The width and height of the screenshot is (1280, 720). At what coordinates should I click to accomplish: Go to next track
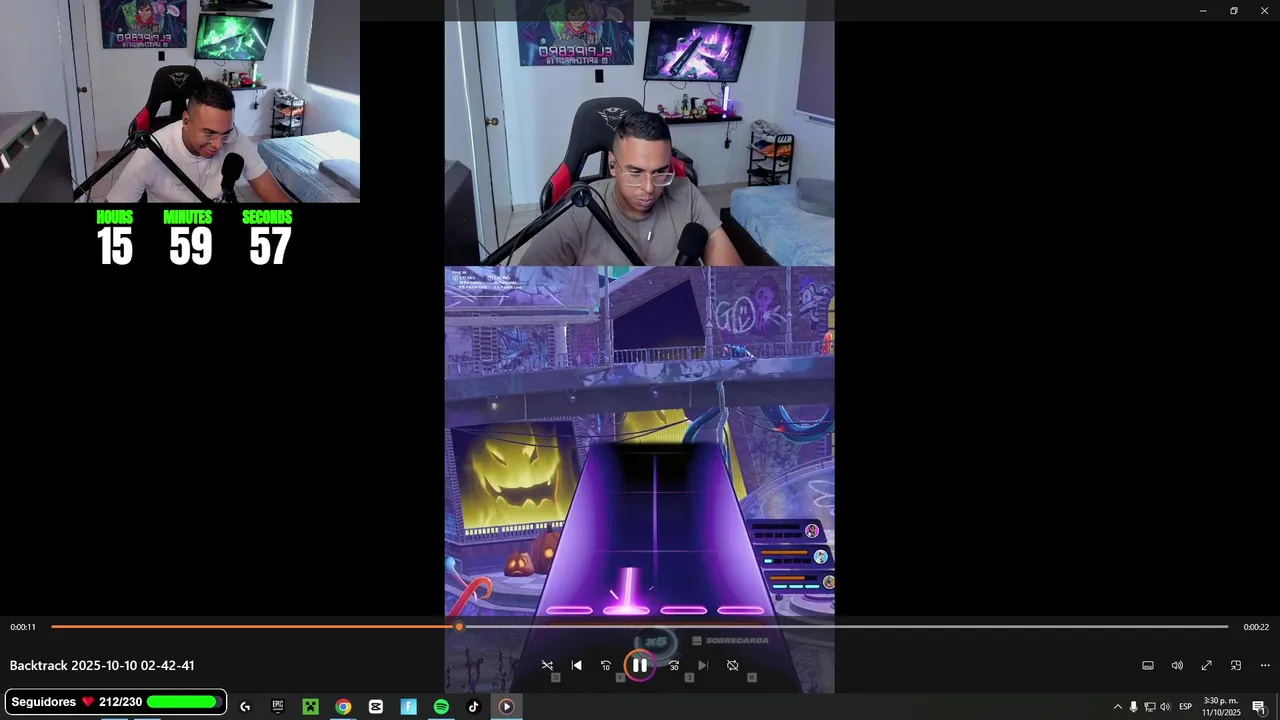point(703,665)
